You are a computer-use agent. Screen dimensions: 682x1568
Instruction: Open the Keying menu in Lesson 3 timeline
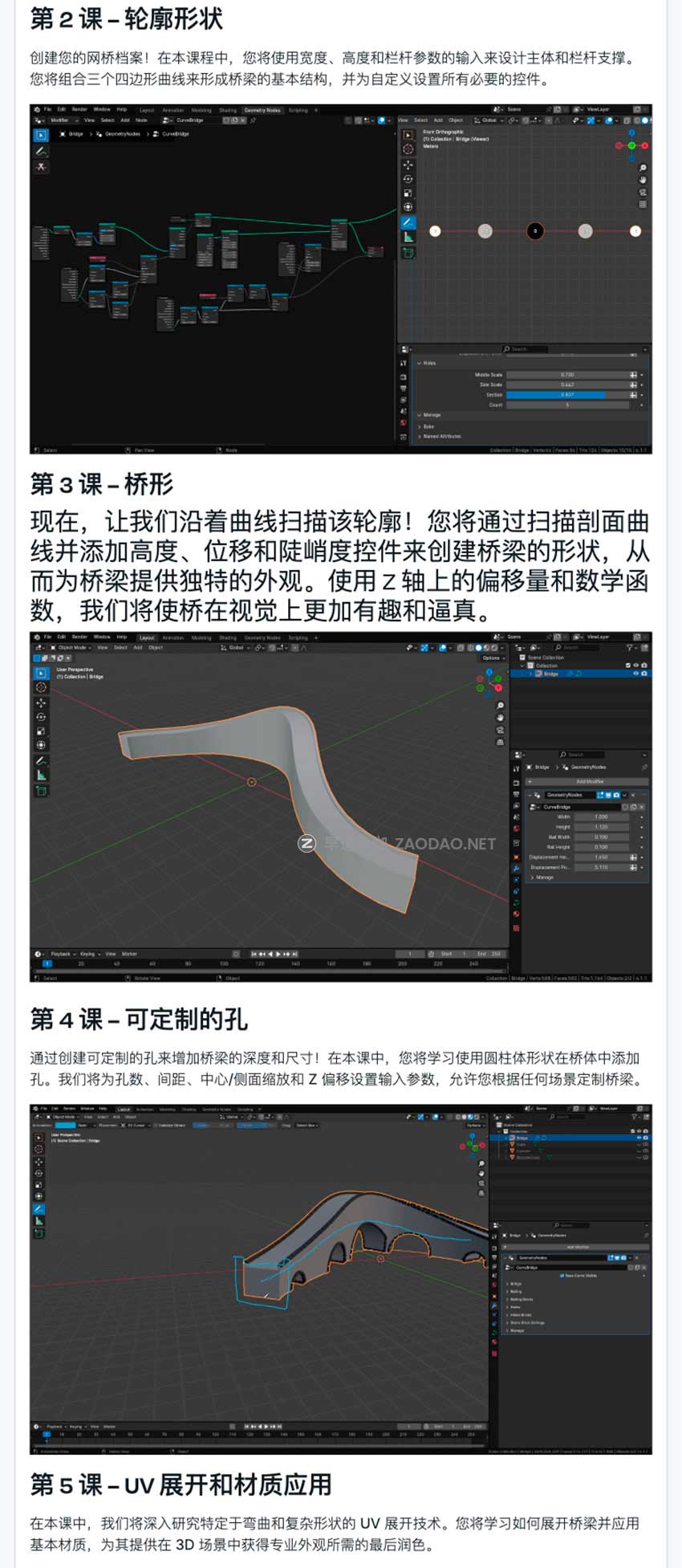click(89, 954)
